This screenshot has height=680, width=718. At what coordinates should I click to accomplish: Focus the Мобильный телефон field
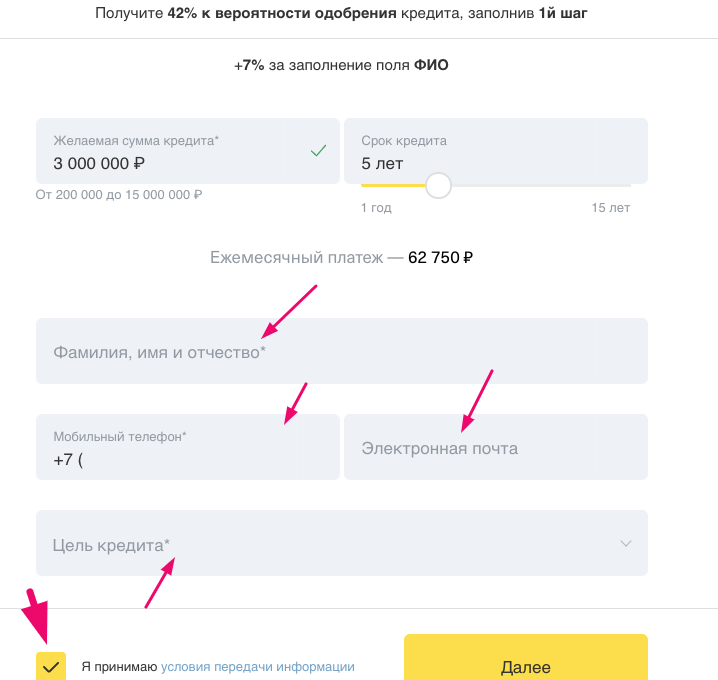coord(188,447)
